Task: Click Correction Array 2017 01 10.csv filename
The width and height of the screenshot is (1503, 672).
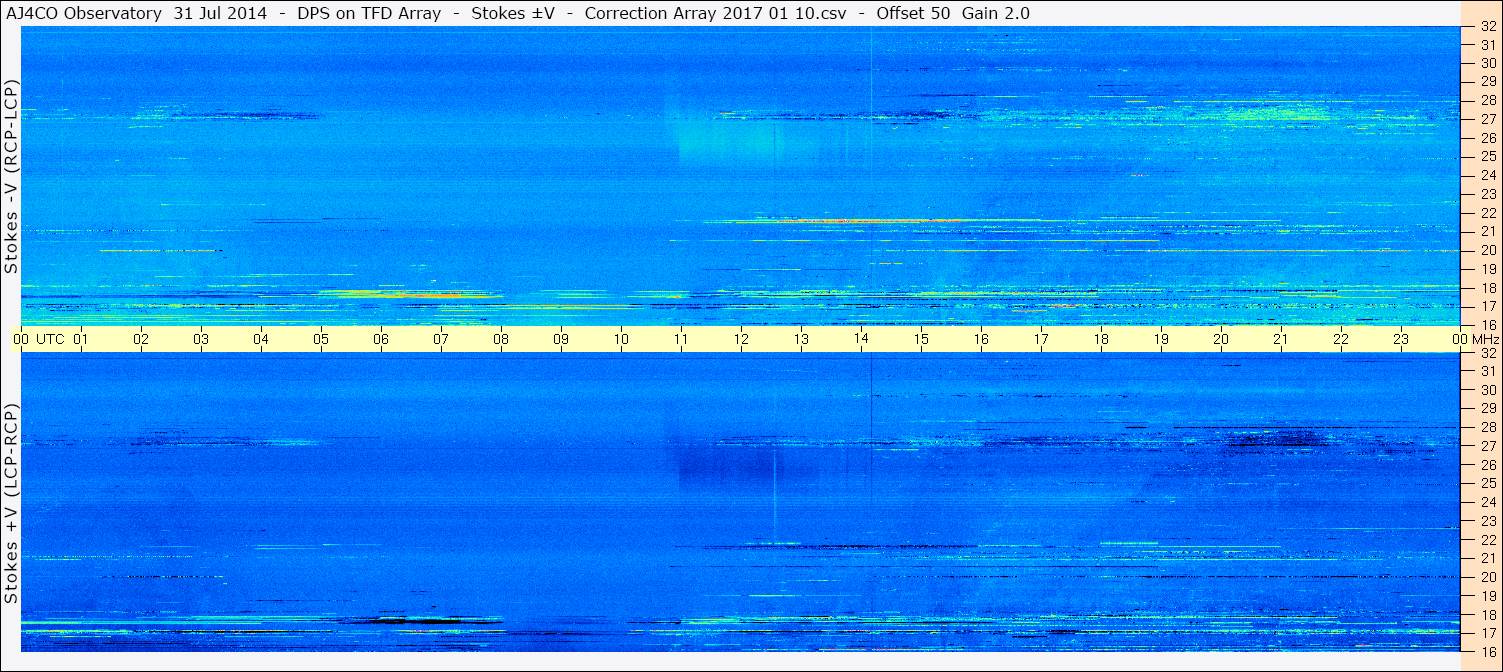Action: click(716, 13)
